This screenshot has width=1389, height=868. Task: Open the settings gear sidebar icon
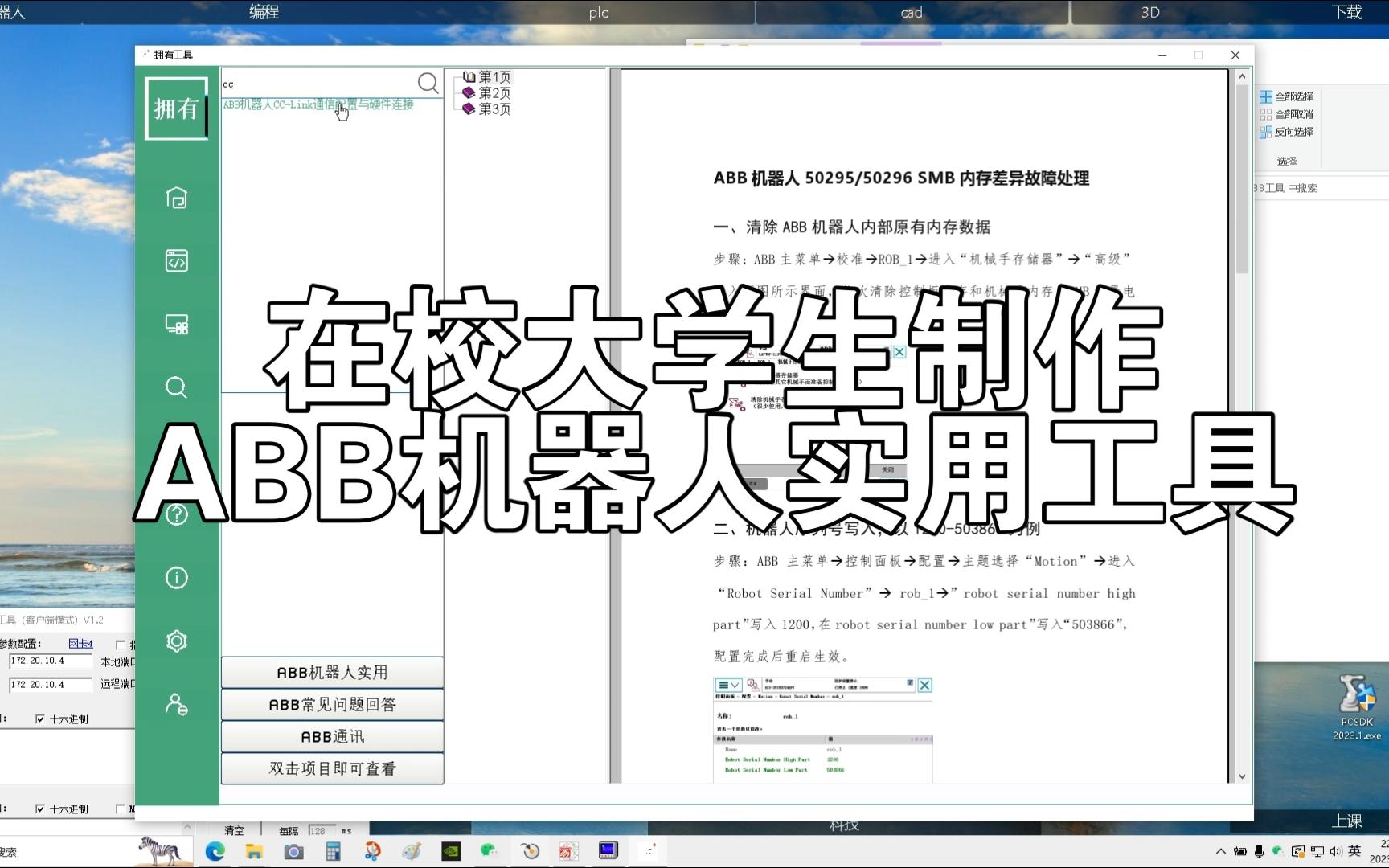(176, 641)
